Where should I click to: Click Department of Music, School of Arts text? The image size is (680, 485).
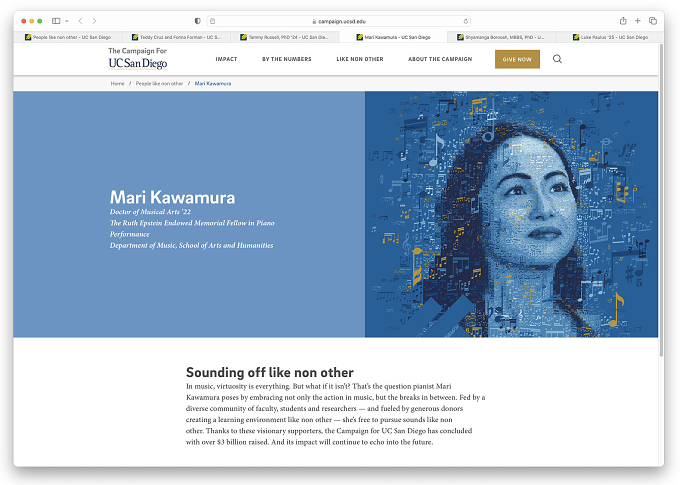(x=191, y=245)
